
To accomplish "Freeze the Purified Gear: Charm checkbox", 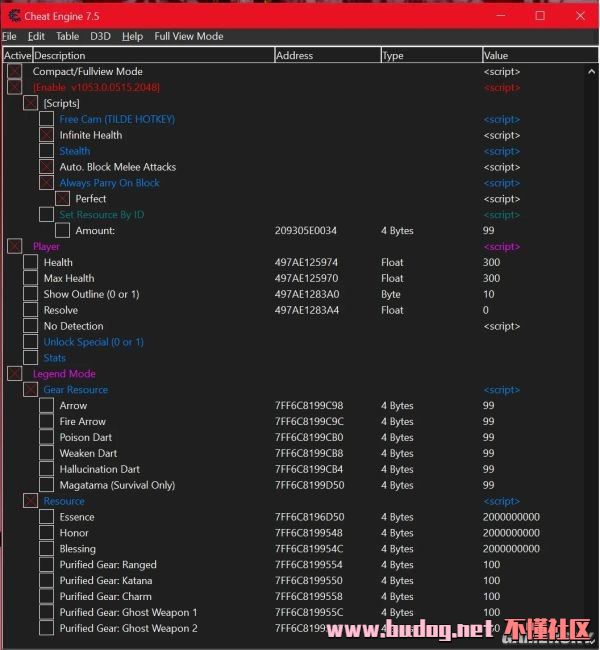I will 46,597.
